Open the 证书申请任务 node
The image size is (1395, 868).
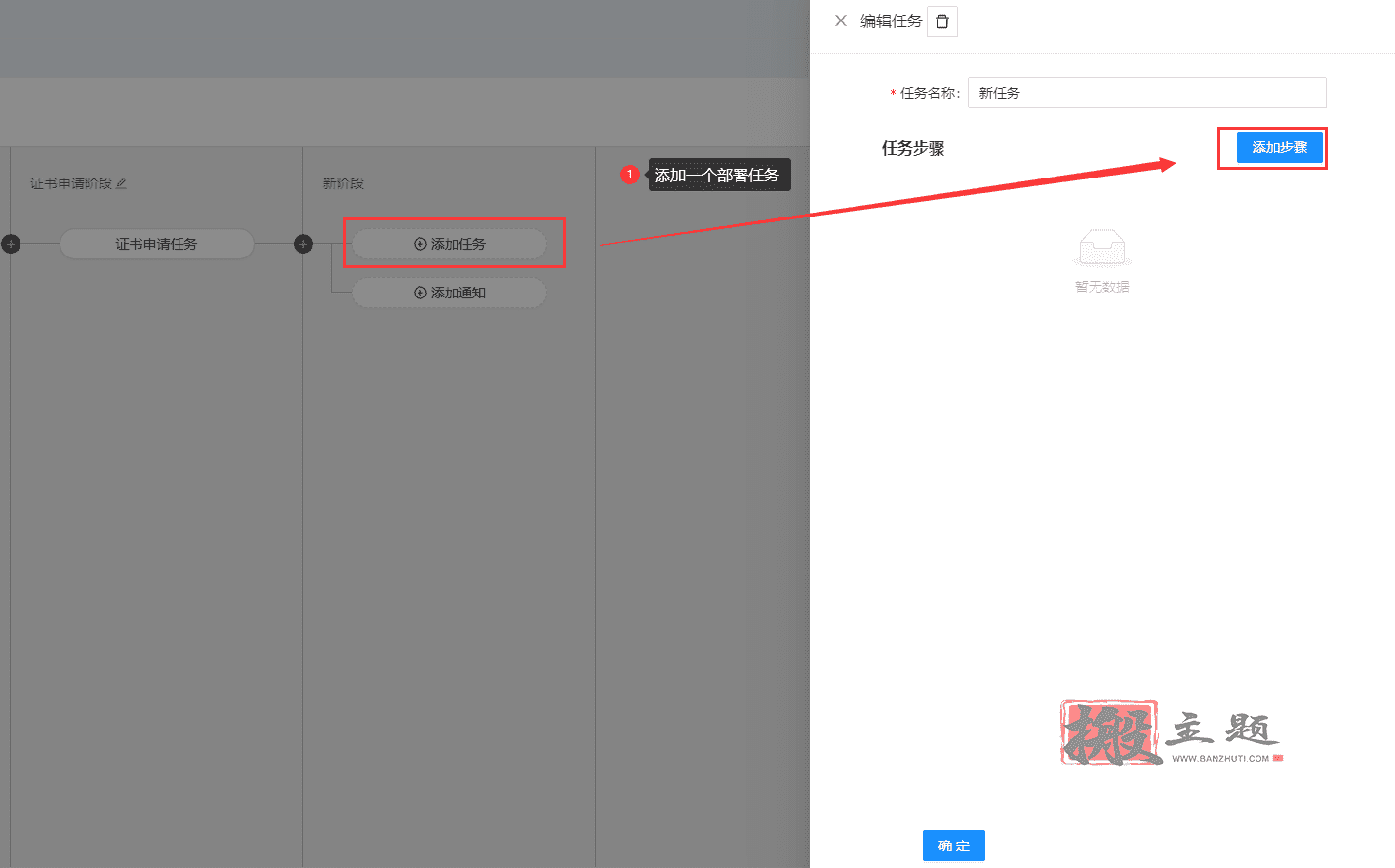157,244
